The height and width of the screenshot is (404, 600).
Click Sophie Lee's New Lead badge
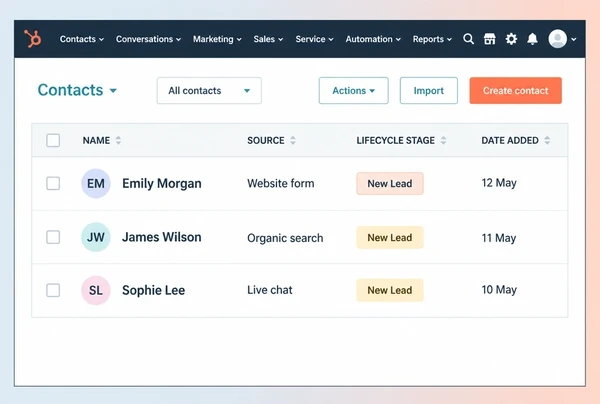tap(390, 290)
